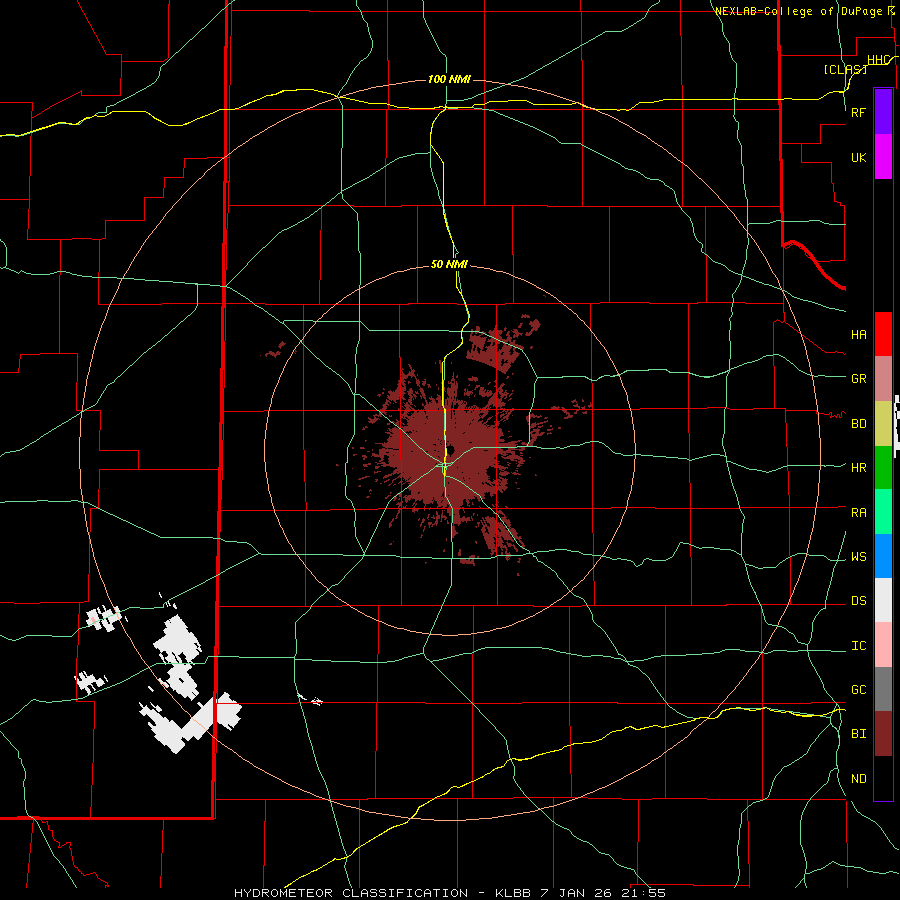Click the "GR" legend label
This screenshot has width=900, height=900.
coord(858,379)
